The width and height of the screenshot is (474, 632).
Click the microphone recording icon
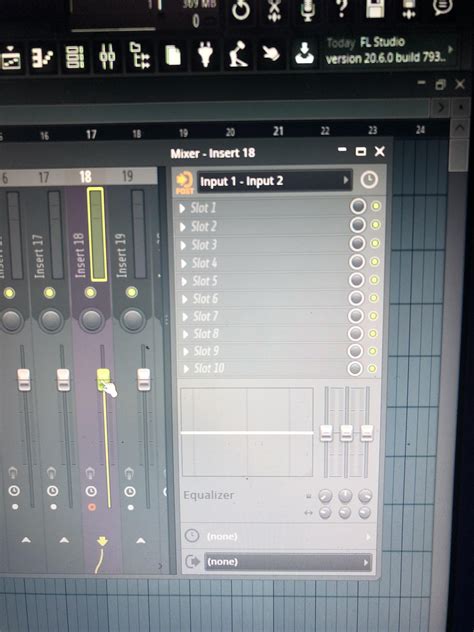point(308,10)
